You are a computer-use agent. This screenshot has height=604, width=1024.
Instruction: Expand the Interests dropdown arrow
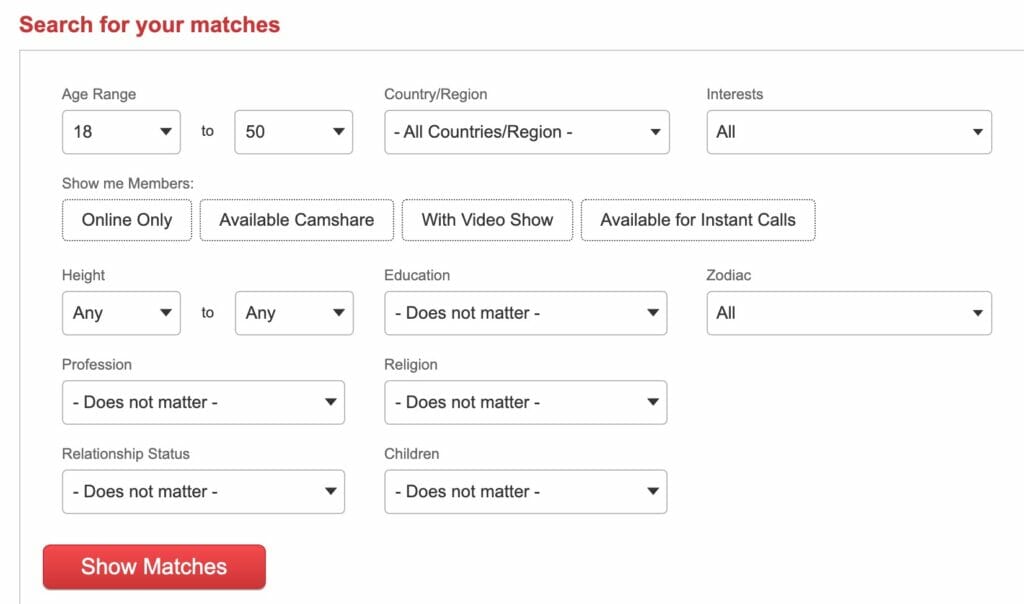pos(977,131)
